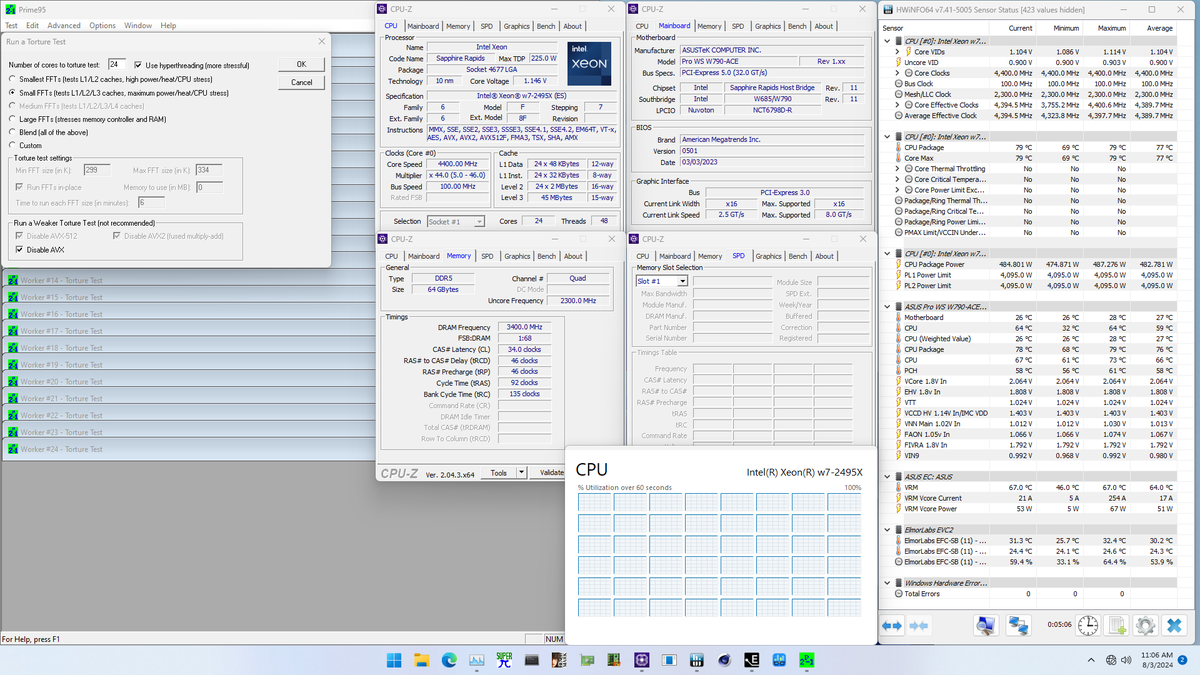Close HWiNFO sensors with blue X icon

tap(1174, 625)
